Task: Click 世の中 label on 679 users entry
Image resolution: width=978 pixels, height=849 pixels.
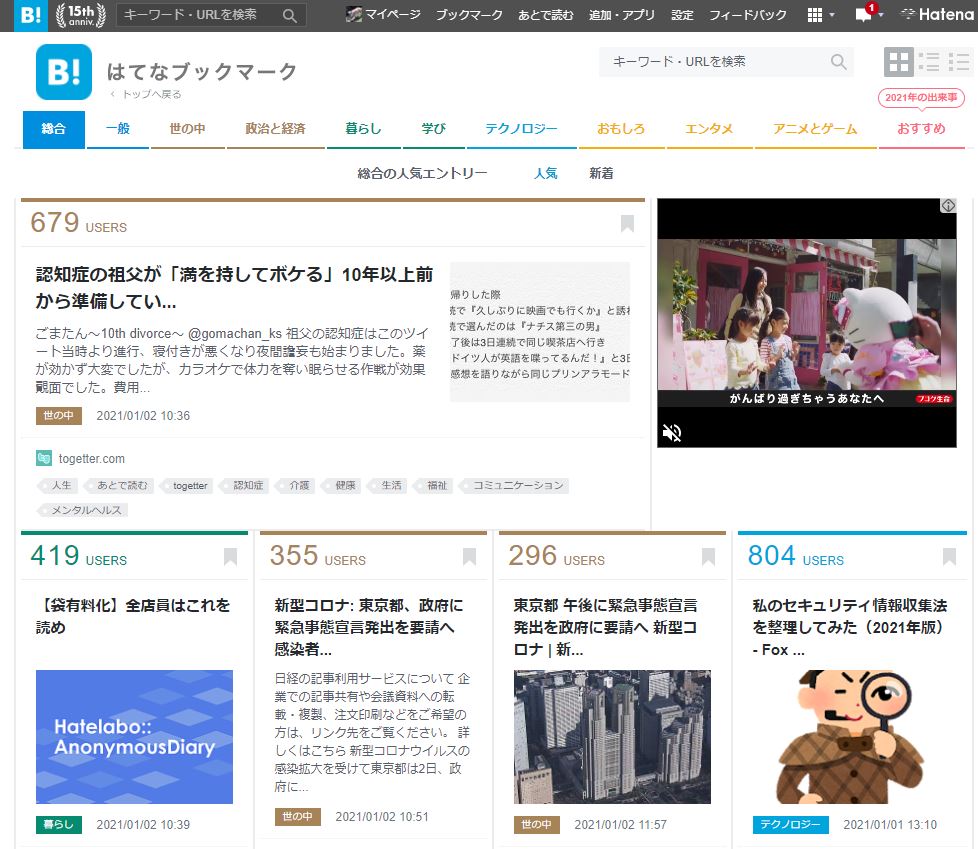Action: point(59,415)
